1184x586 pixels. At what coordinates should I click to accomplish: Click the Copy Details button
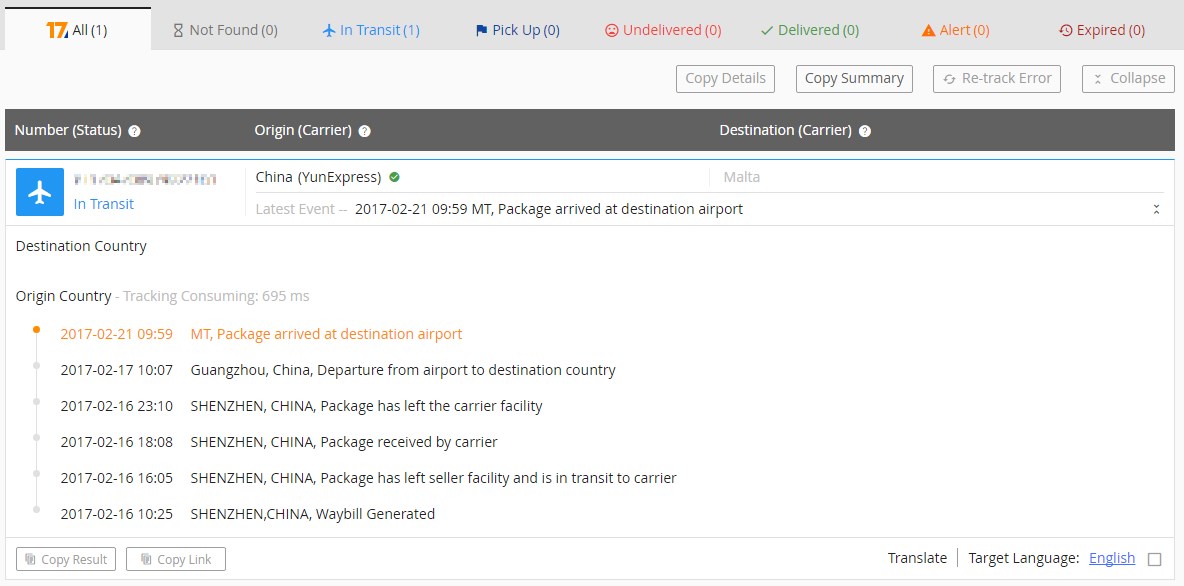[x=725, y=78]
